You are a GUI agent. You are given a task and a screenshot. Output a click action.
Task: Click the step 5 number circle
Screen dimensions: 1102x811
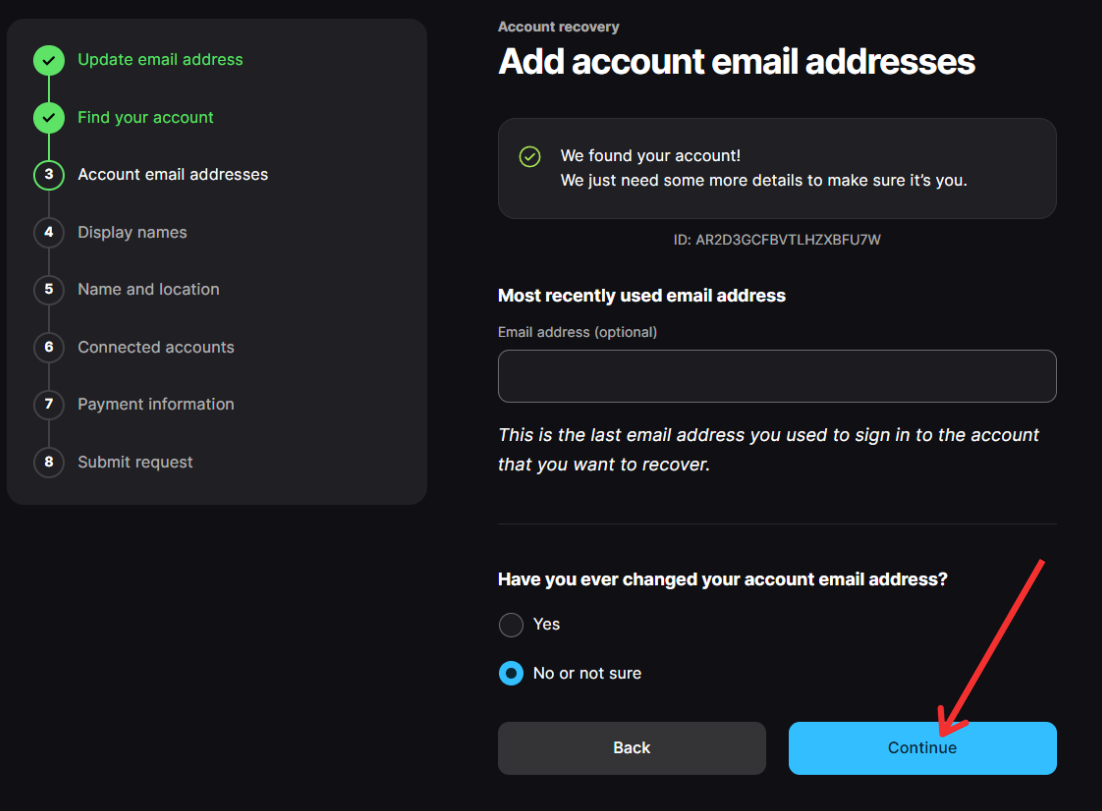[x=48, y=290]
